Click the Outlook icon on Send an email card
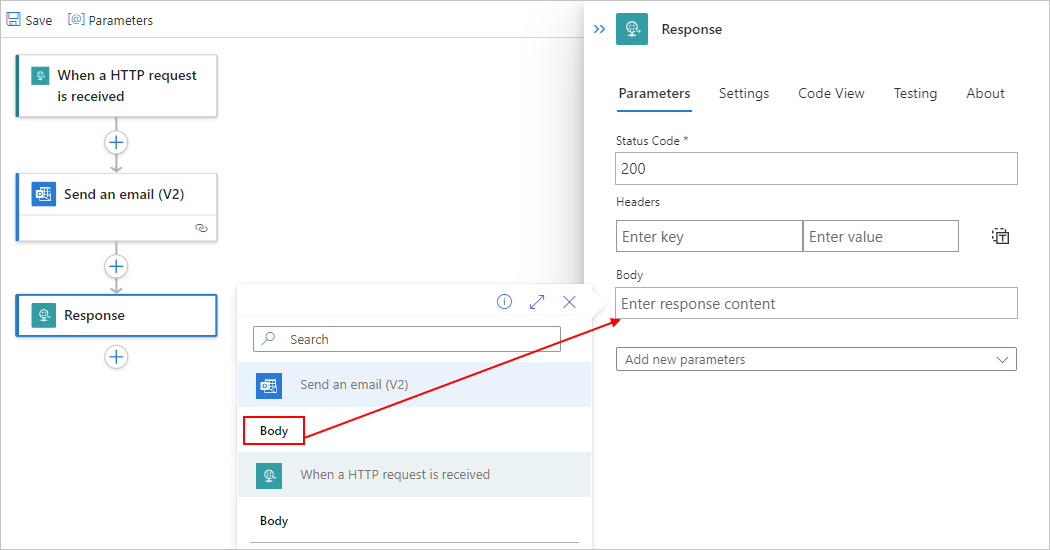 tap(44, 194)
